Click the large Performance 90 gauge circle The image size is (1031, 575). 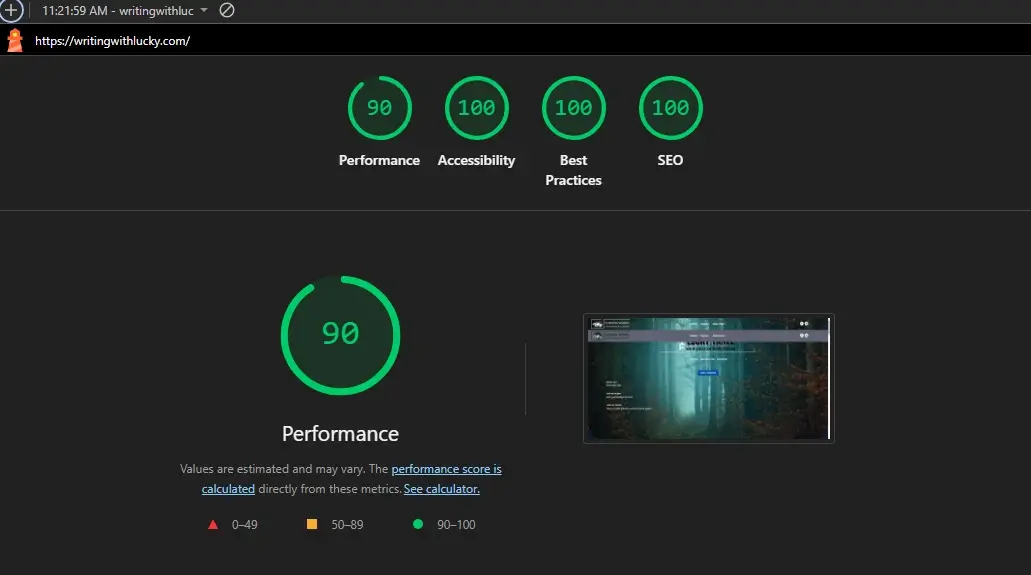tap(340, 334)
